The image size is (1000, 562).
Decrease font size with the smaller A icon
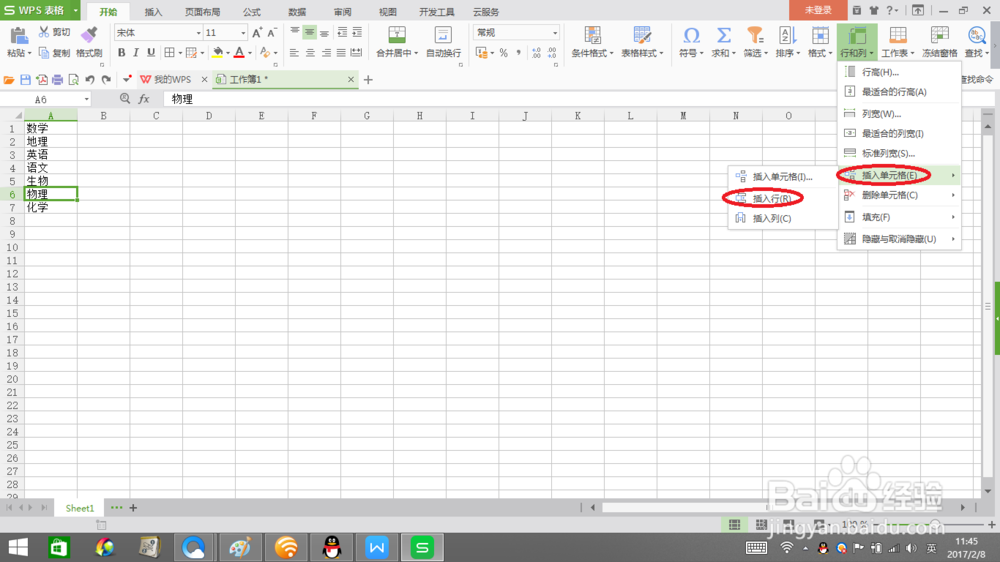272,33
